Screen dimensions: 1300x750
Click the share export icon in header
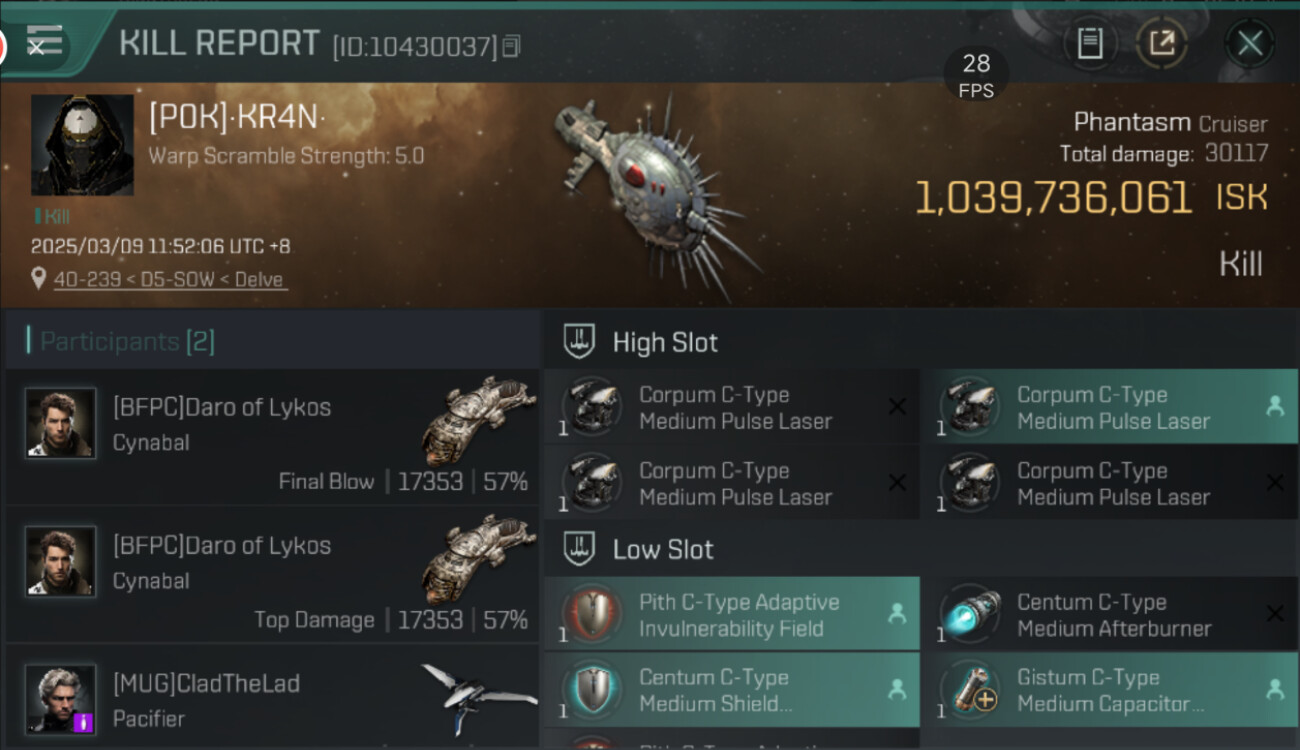click(1161, 43)
